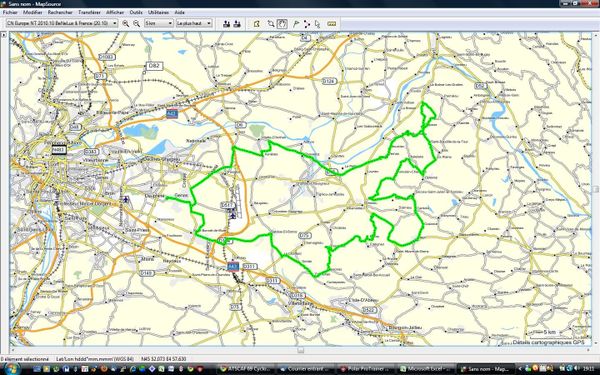Activate the zoom rectangle tool

(x=271, y=24)
